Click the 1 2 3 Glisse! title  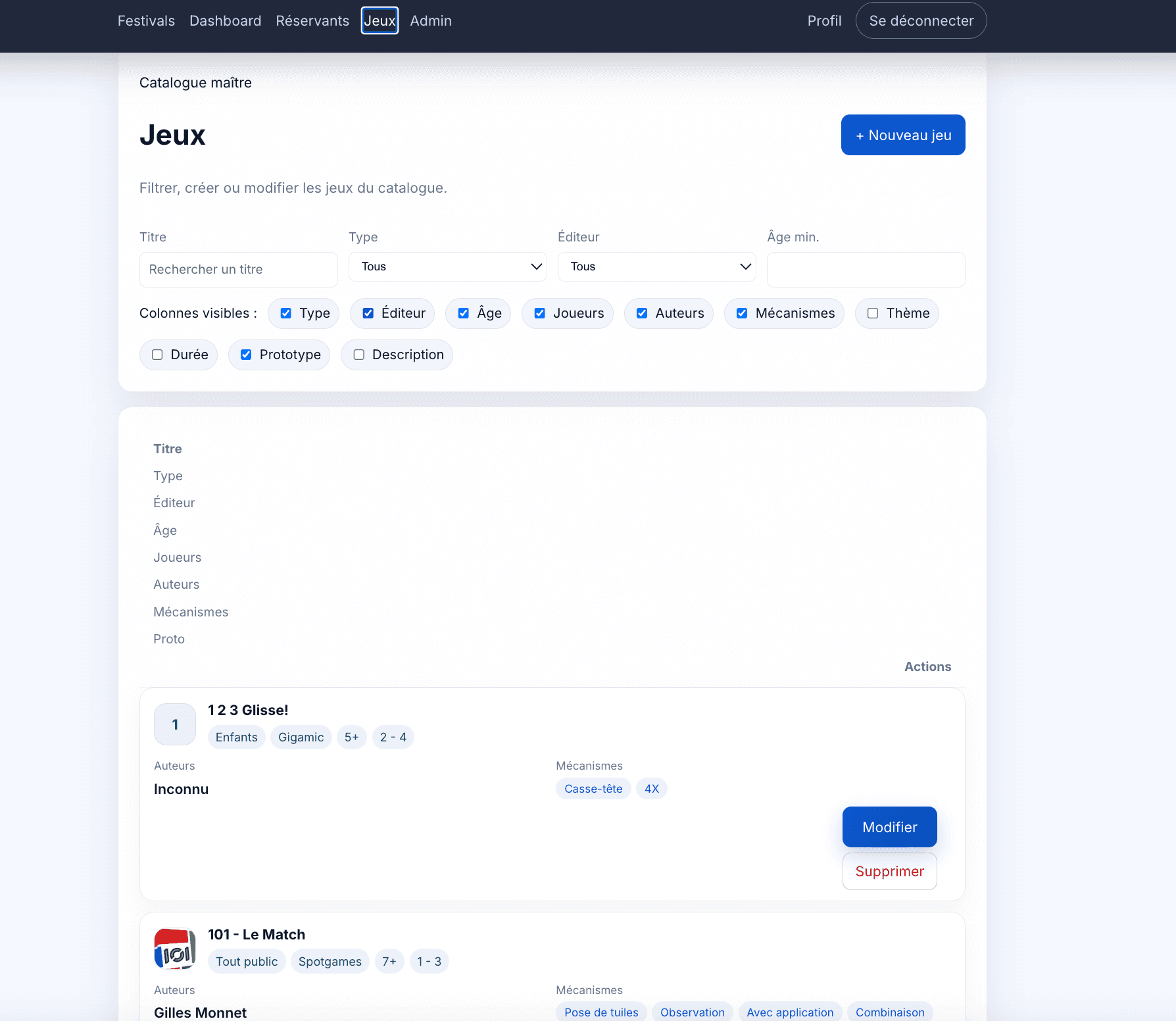[248, 710]
